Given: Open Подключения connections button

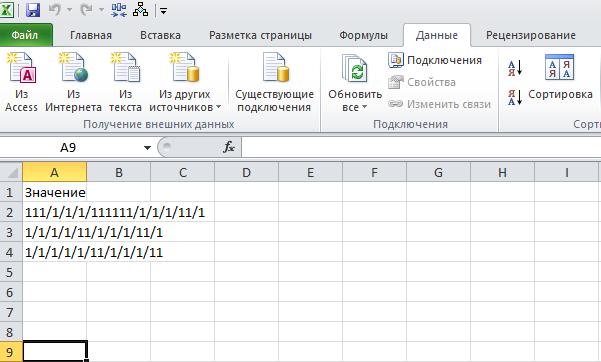Looking at the screenshot, I should coord(435,60).
